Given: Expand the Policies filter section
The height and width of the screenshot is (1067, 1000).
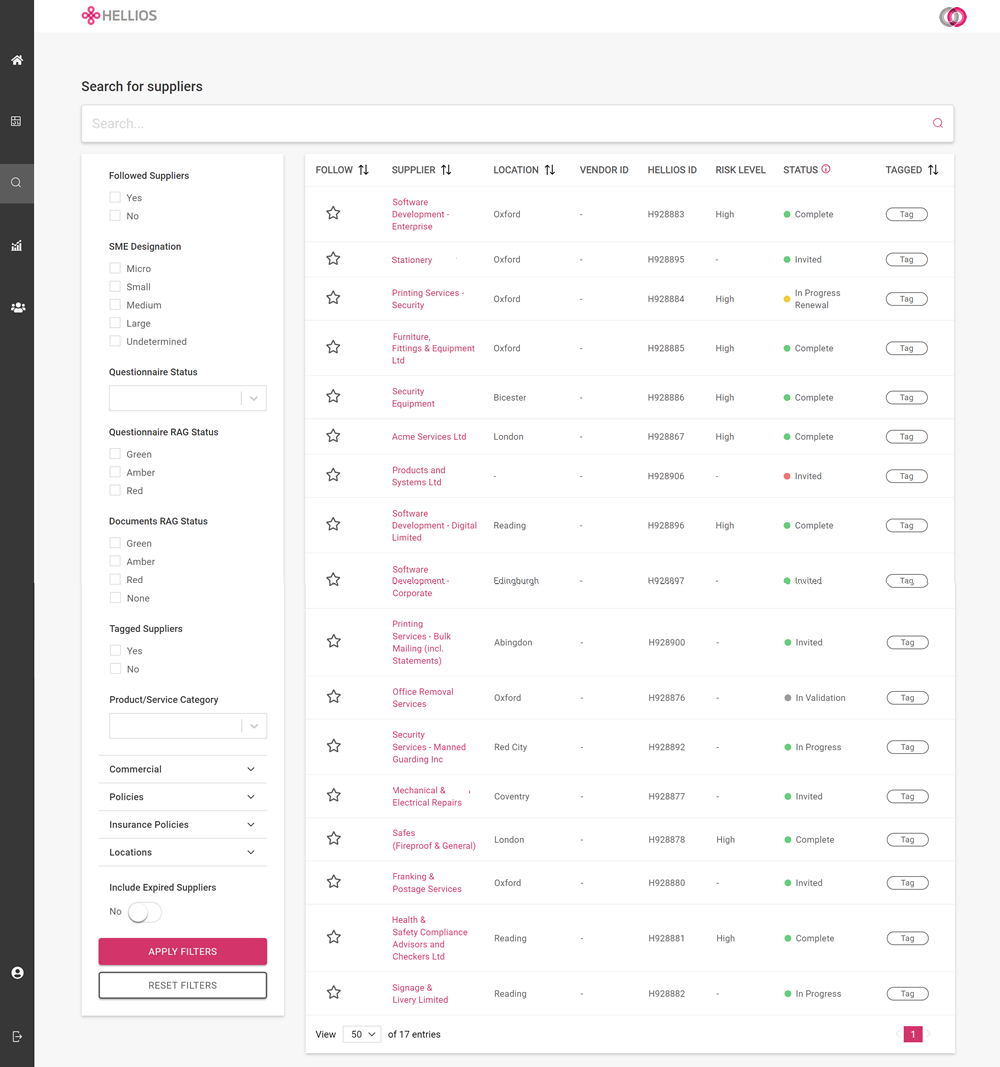Looking at the screenshot, I should coord(182,797).
